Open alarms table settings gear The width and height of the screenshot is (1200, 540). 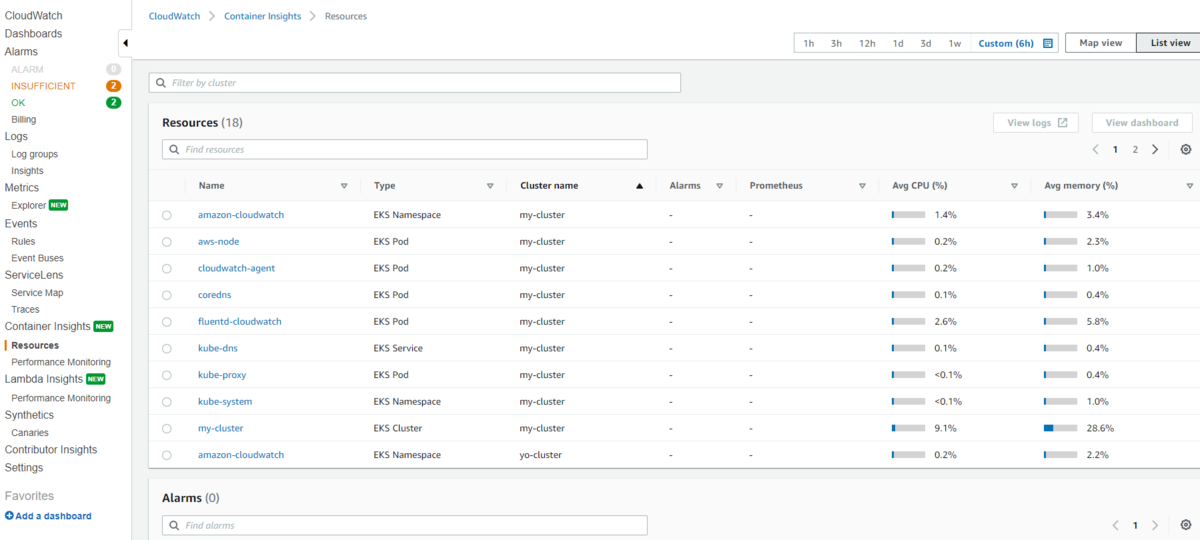[1186, 525]
